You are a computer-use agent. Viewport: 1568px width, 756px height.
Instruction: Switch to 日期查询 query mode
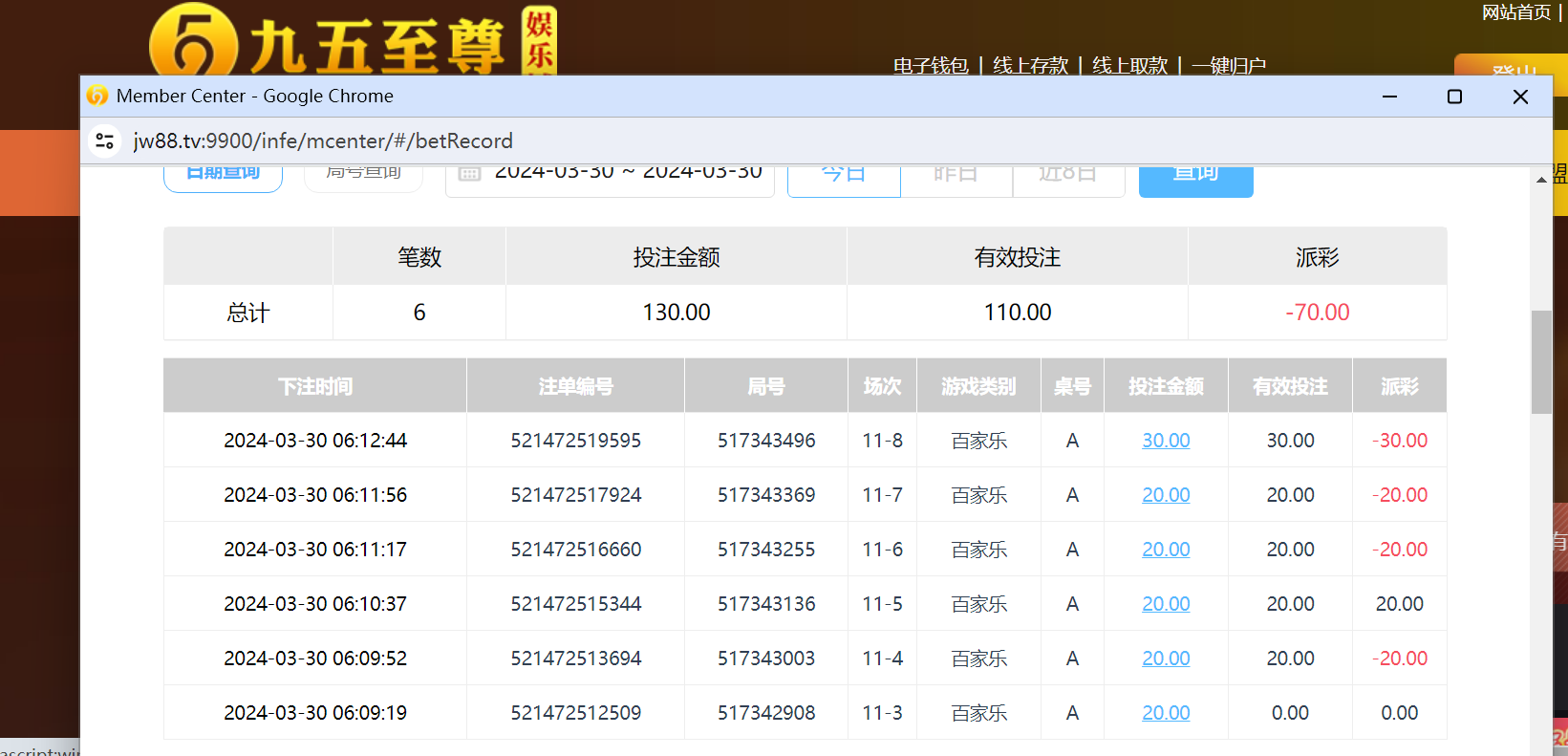coord(223,176)
